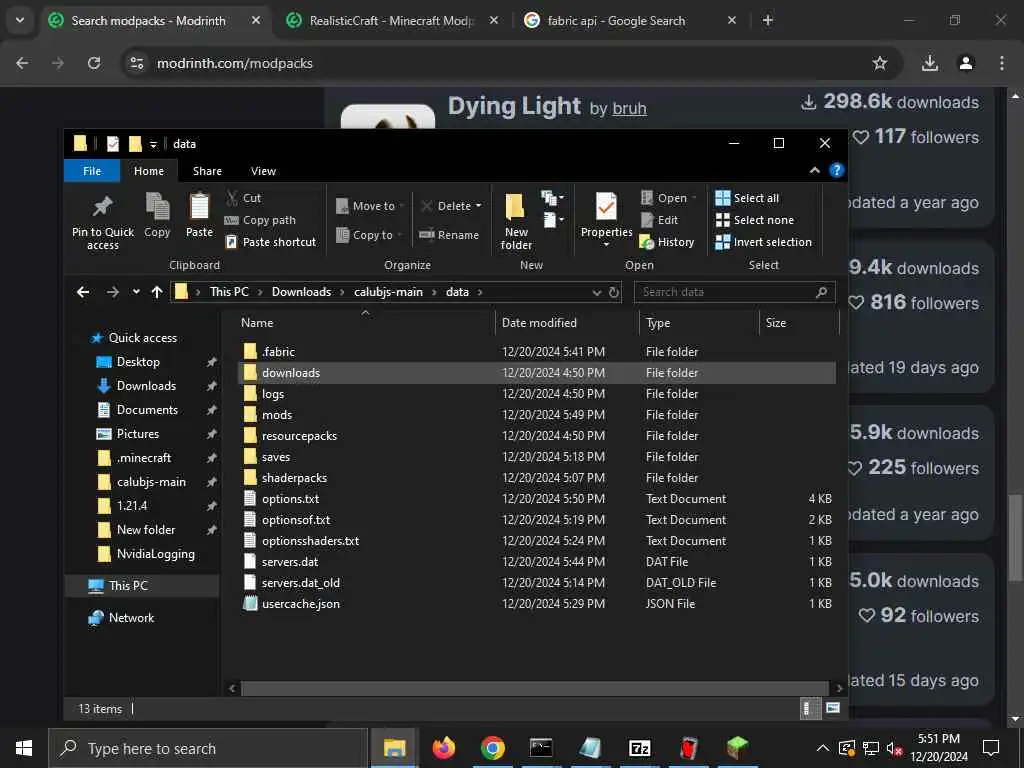Click Downloads in the address breadcrumb
Viewport: 1024px width, 768px height.
(301, 292)
